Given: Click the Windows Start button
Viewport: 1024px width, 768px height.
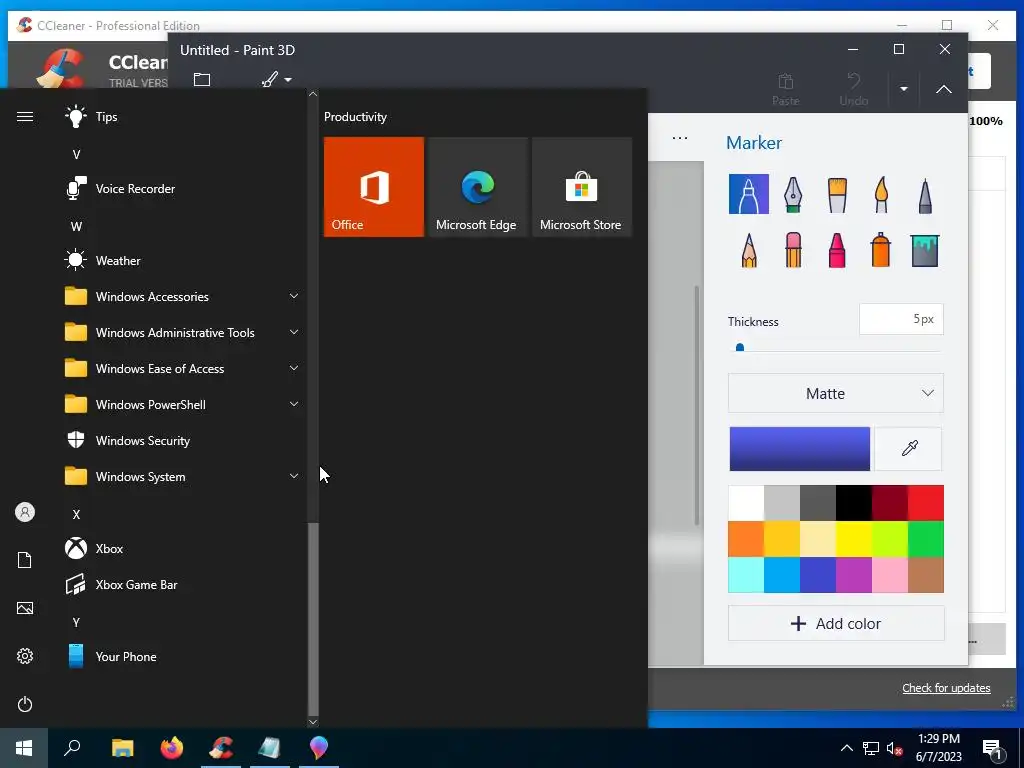Looking at the screenshot, I should point(24,748).
